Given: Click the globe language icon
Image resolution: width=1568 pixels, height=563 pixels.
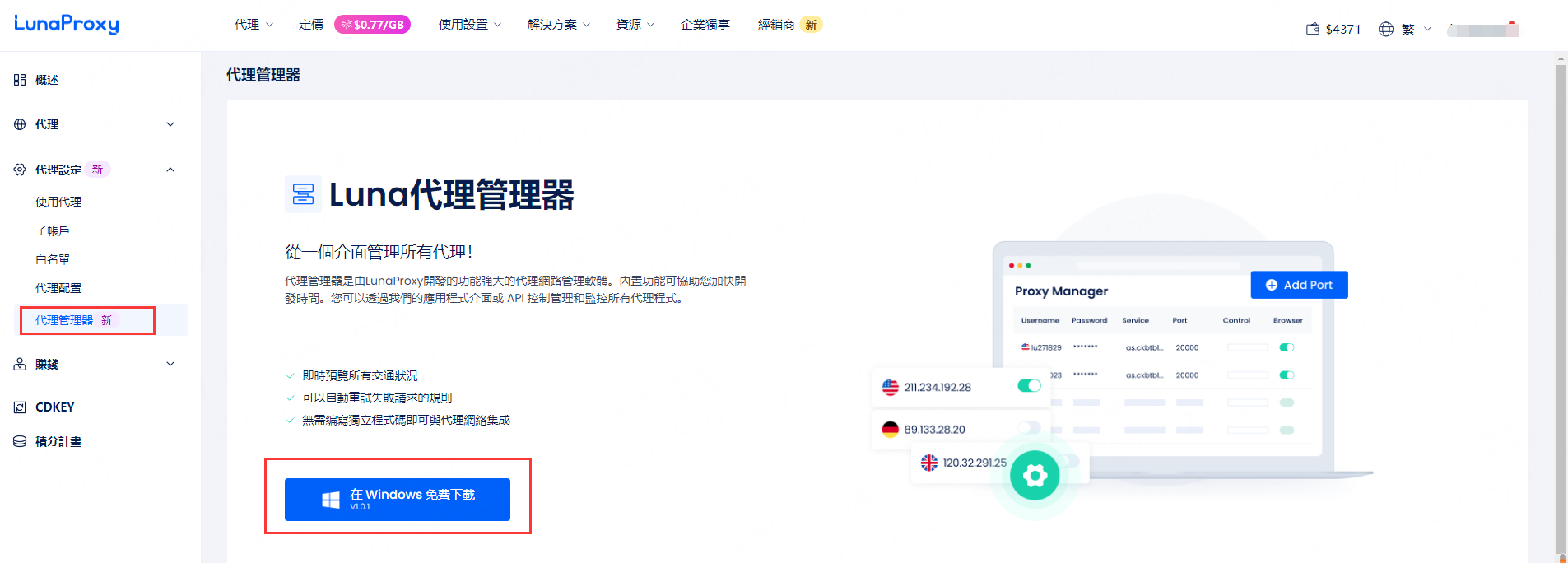Looking at the screenshot, I should 1386,29.
